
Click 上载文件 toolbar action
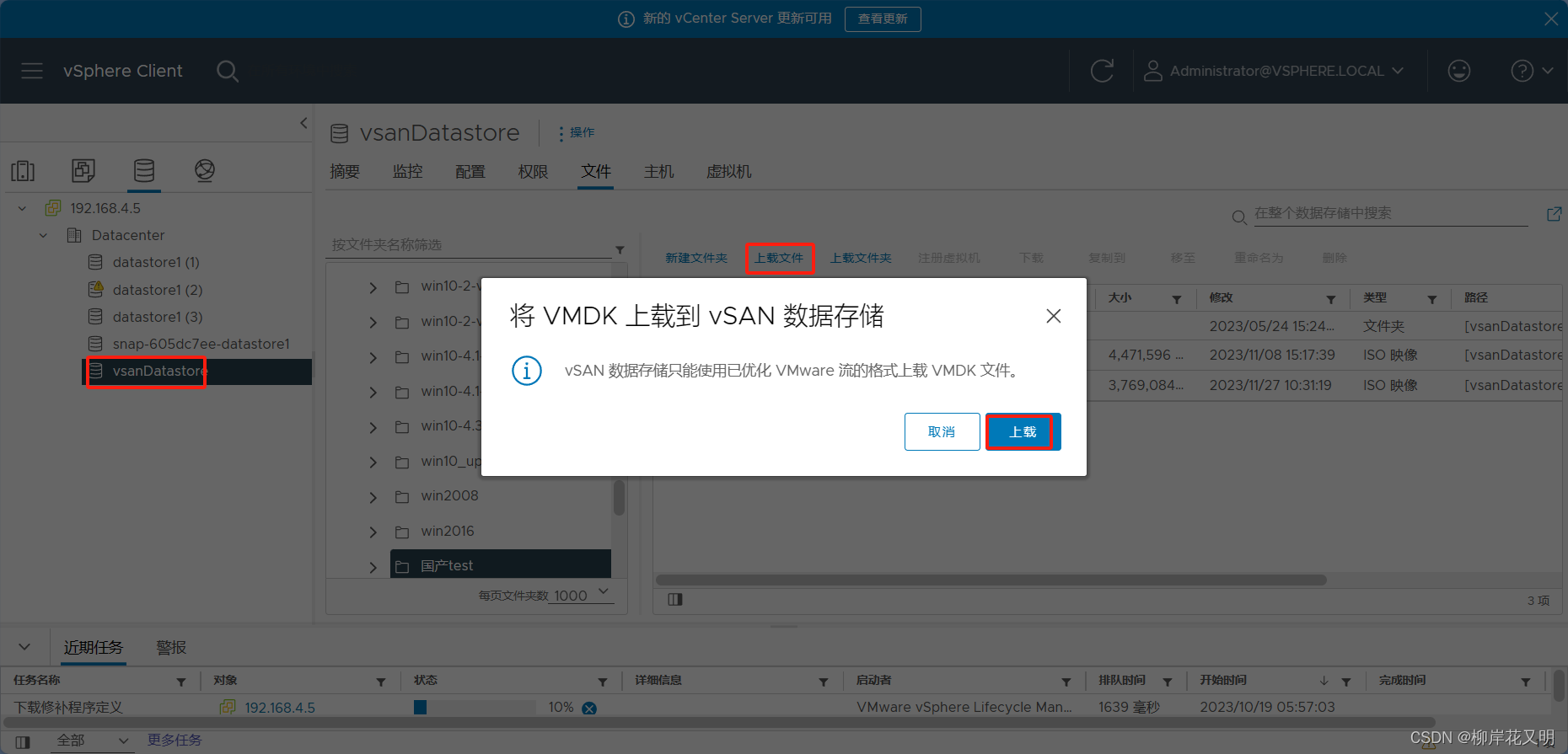point(779,258)
